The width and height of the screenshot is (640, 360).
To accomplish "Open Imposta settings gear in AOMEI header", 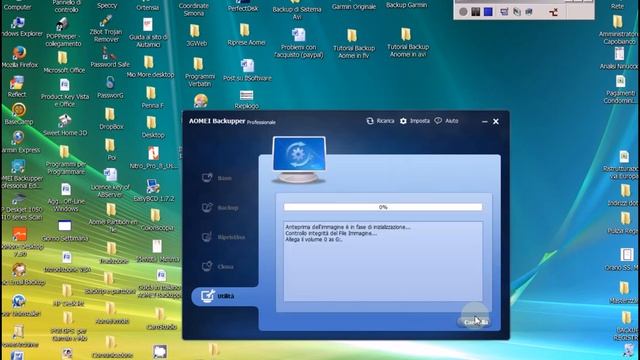I will [414, 121].
